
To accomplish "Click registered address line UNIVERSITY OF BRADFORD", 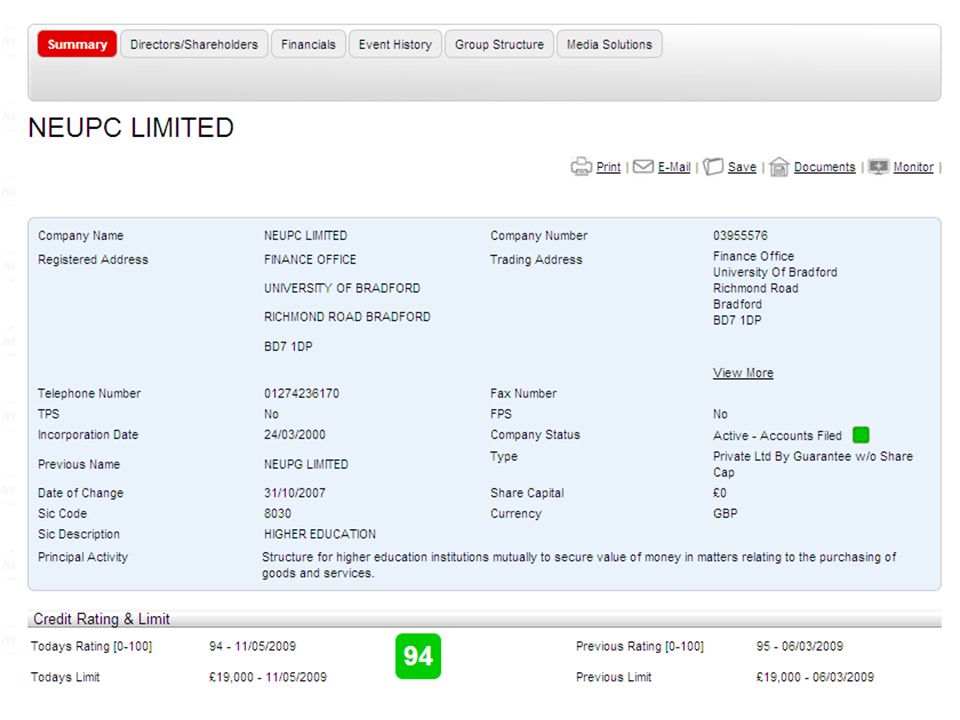I will point(342,288).
